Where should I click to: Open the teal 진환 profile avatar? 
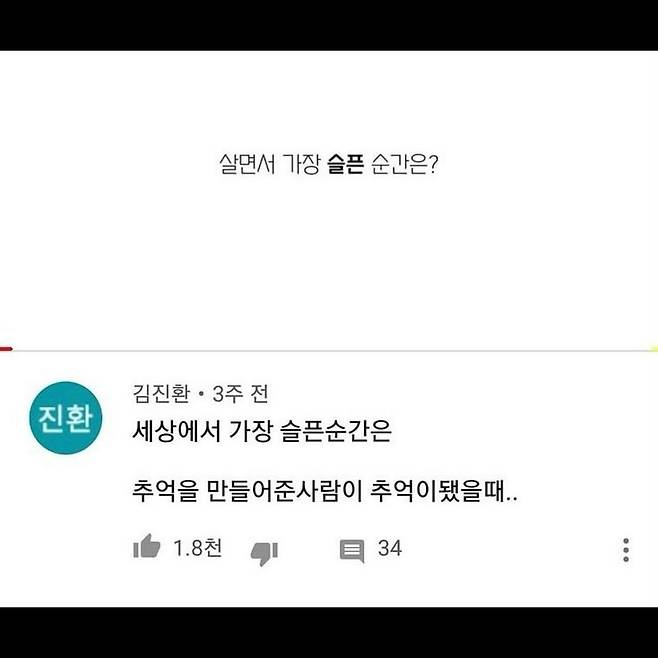click(66, 418)
